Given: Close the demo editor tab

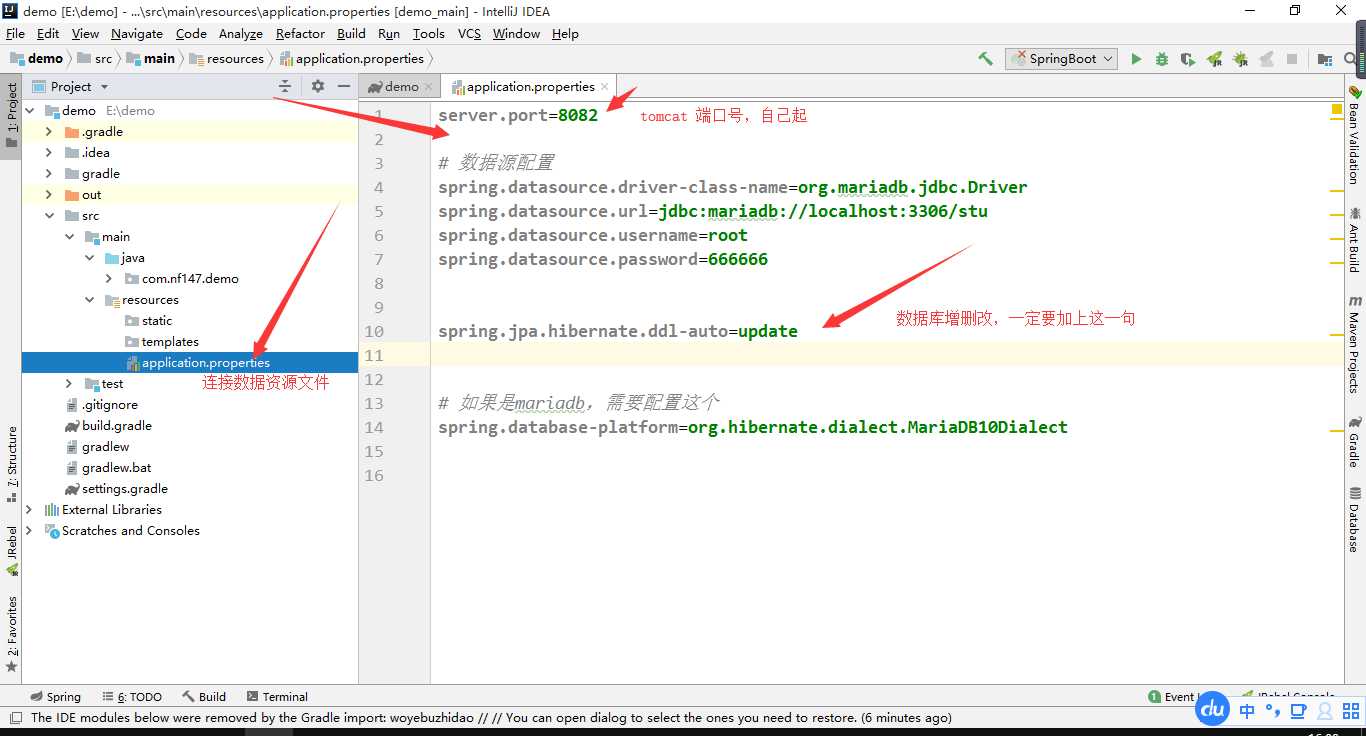Looking at the screenshot, I should pos(429,87).
